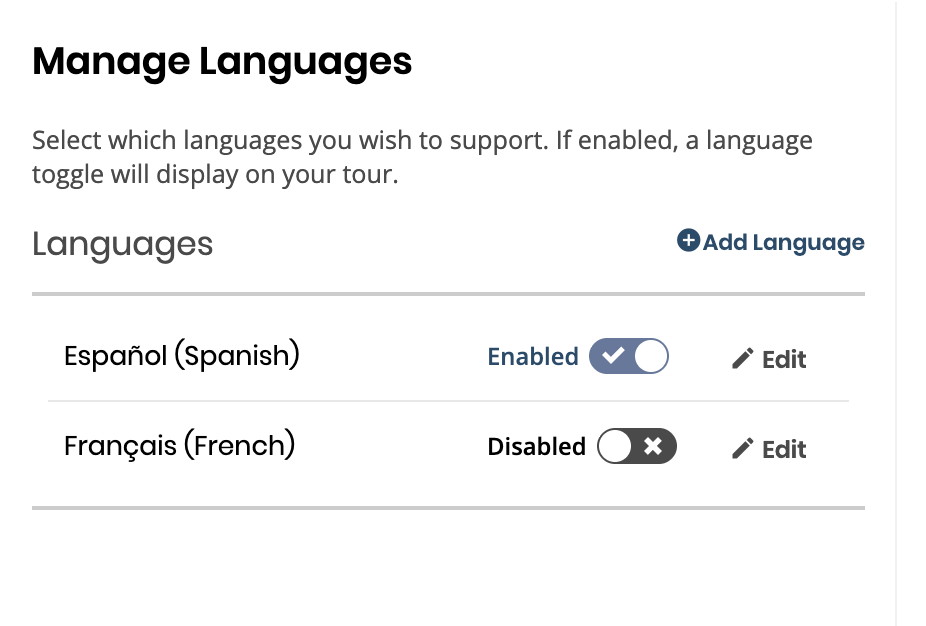Select the Français (French) language name

click(x=179, y=445)
